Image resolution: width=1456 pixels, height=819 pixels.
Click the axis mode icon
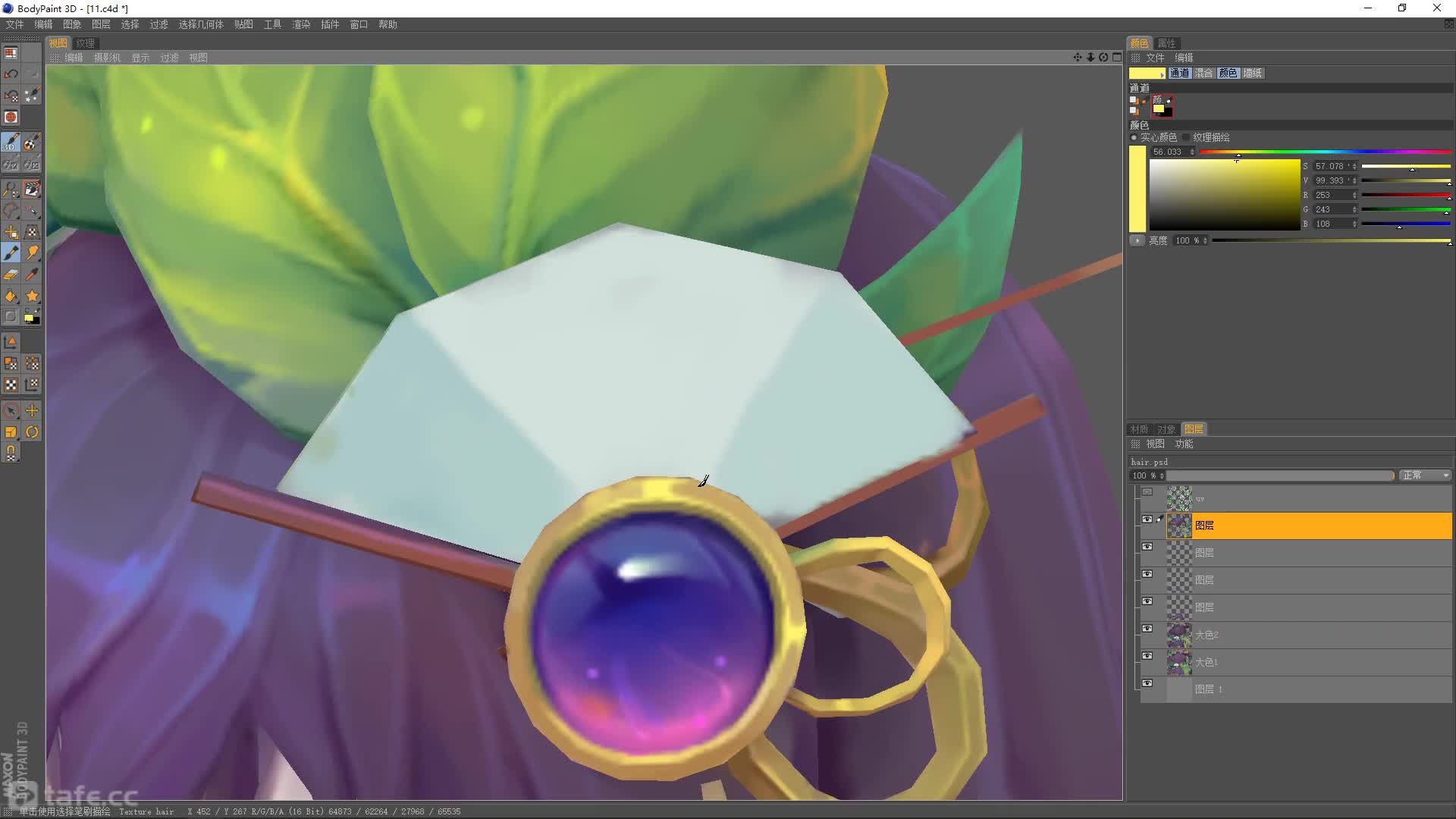point(11,342)
